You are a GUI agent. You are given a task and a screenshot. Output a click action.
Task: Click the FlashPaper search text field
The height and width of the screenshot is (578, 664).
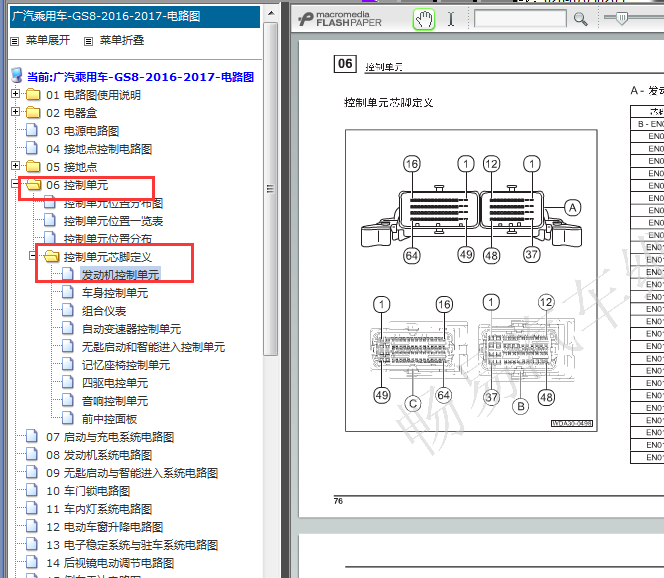[x=520, y=19]
